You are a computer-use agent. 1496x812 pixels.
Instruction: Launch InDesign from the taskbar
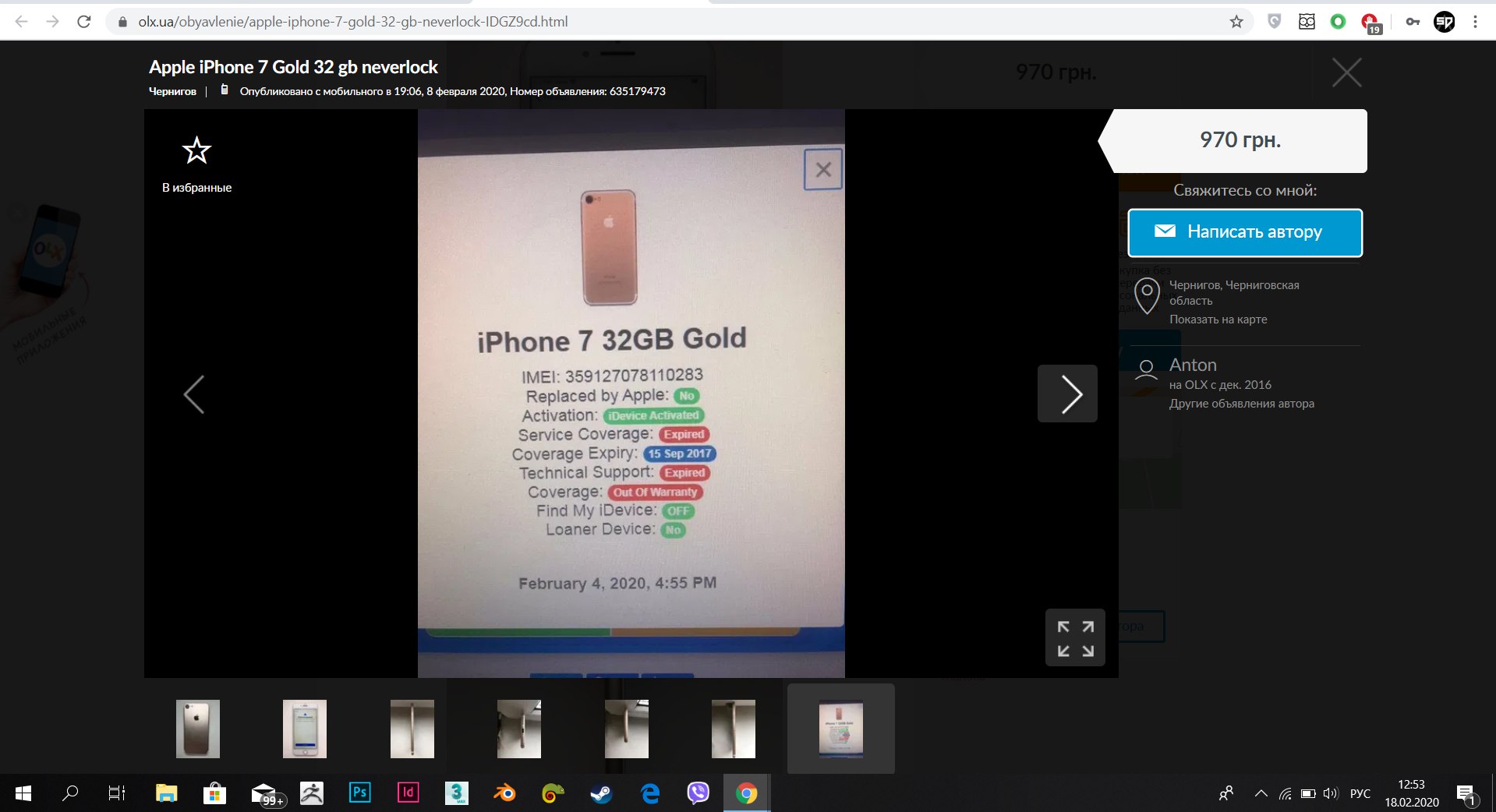408,793
